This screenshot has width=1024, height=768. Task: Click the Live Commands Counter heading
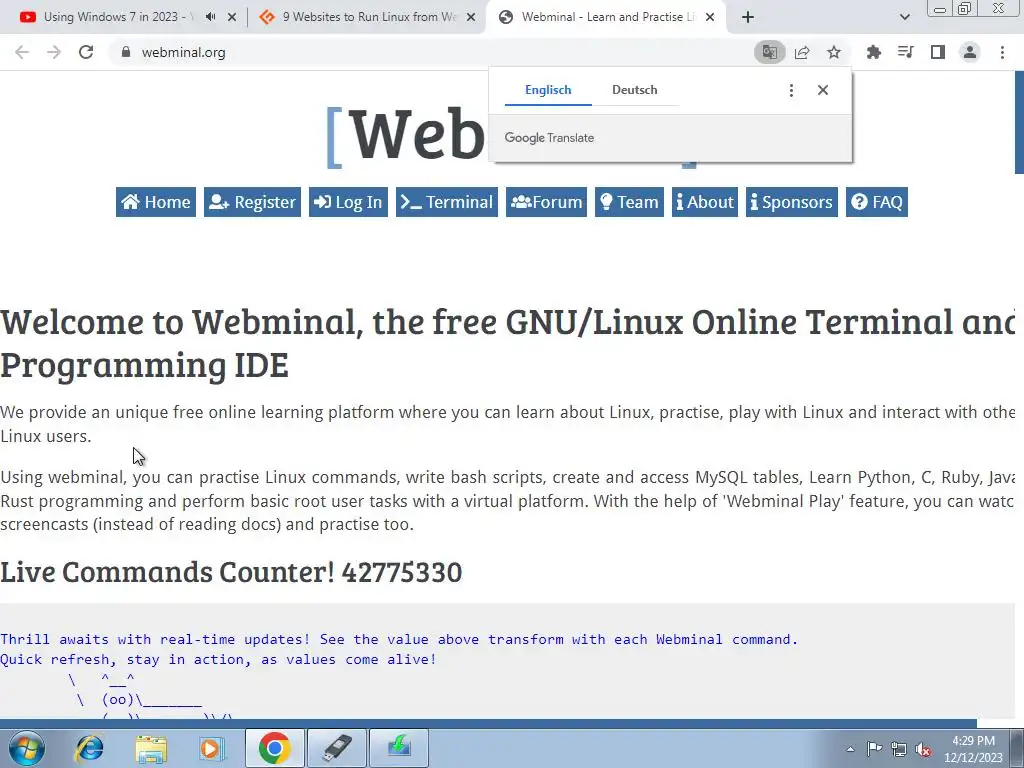tap(231, 572)
